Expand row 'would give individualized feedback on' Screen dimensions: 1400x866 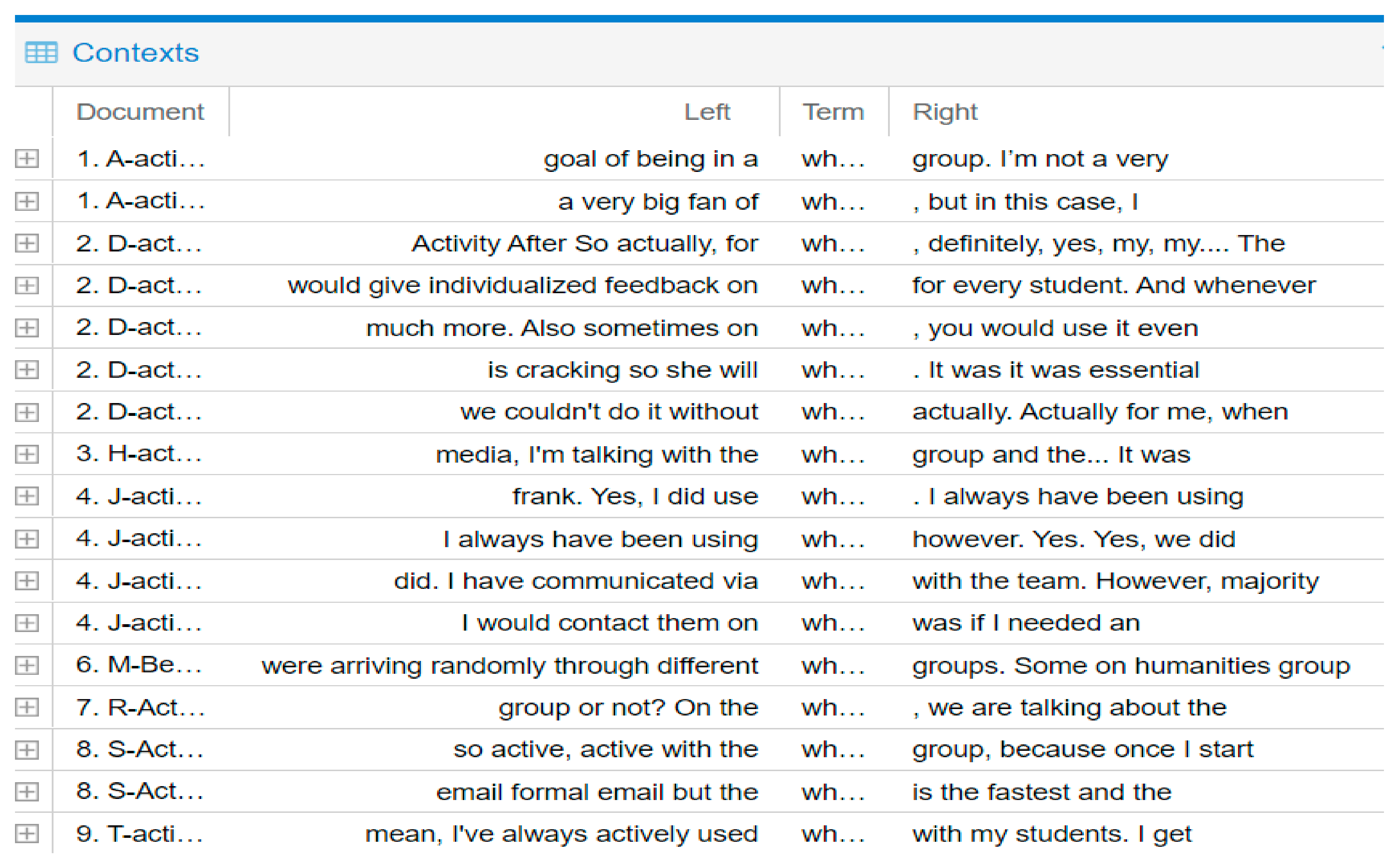(27, 285)
